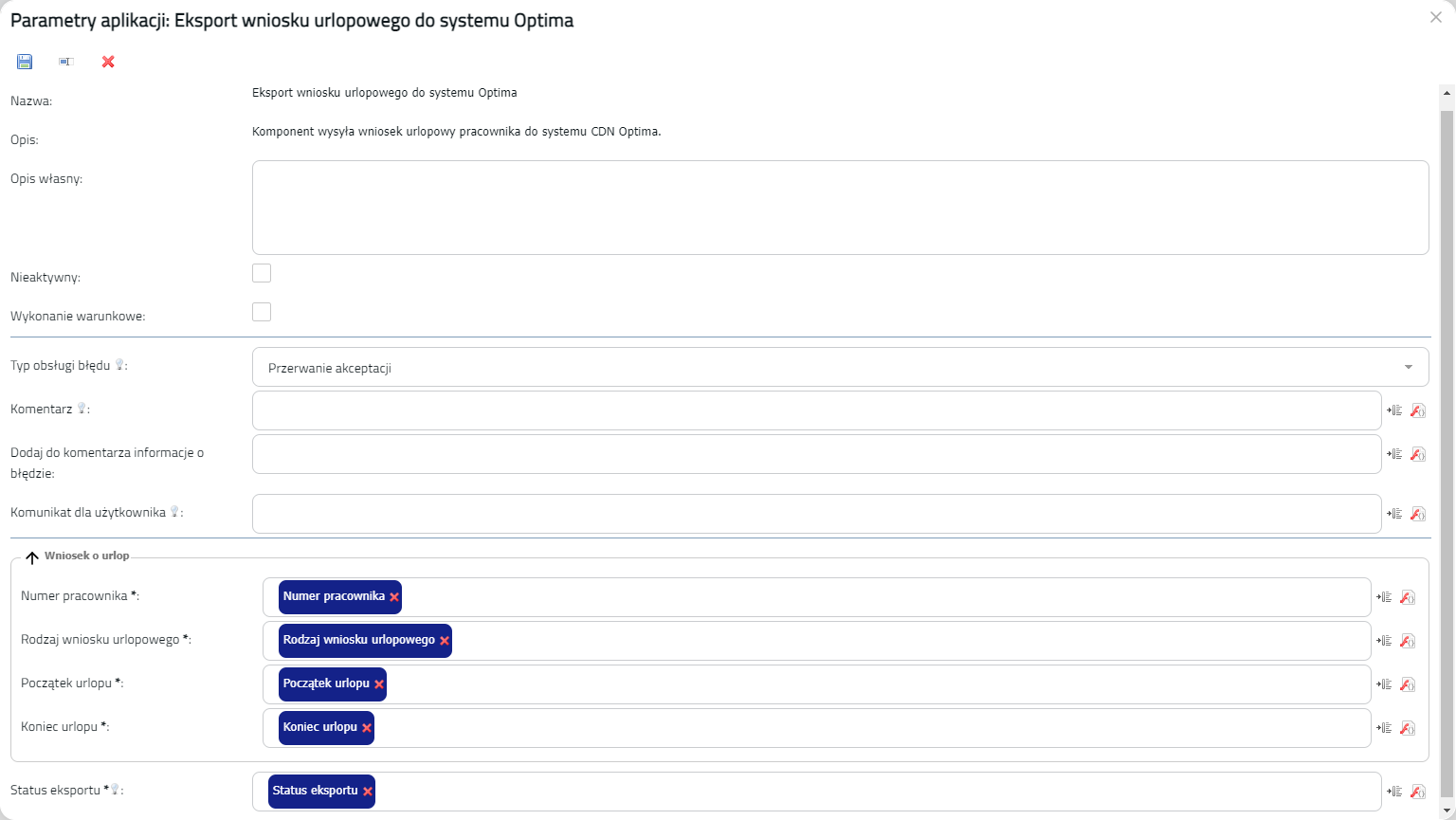Click the red X delete icon in the toolbar
Screen dimensions: 1456x820
tap(108, 62)
